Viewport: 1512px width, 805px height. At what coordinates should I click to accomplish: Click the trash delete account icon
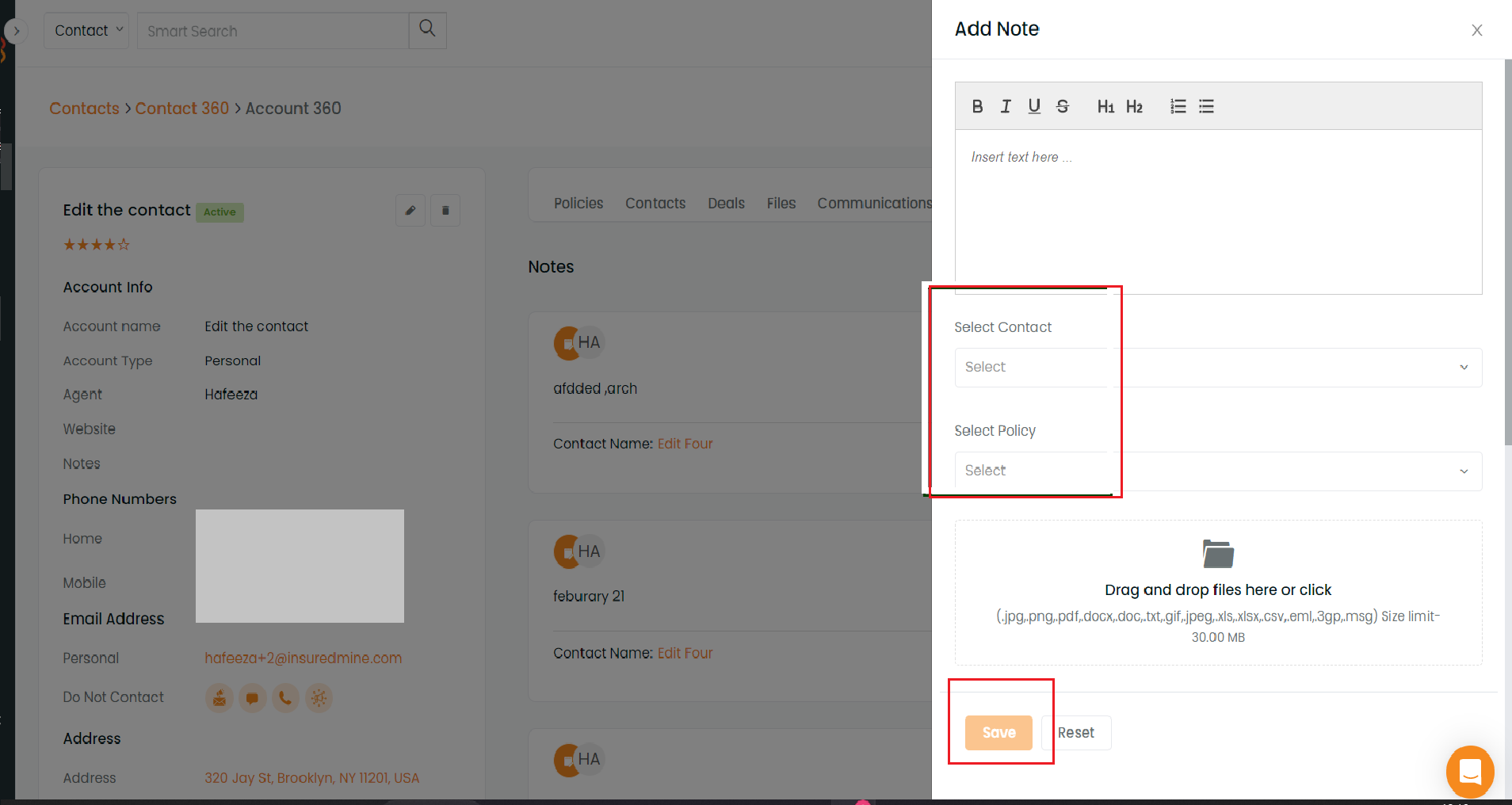coord(445,211)
